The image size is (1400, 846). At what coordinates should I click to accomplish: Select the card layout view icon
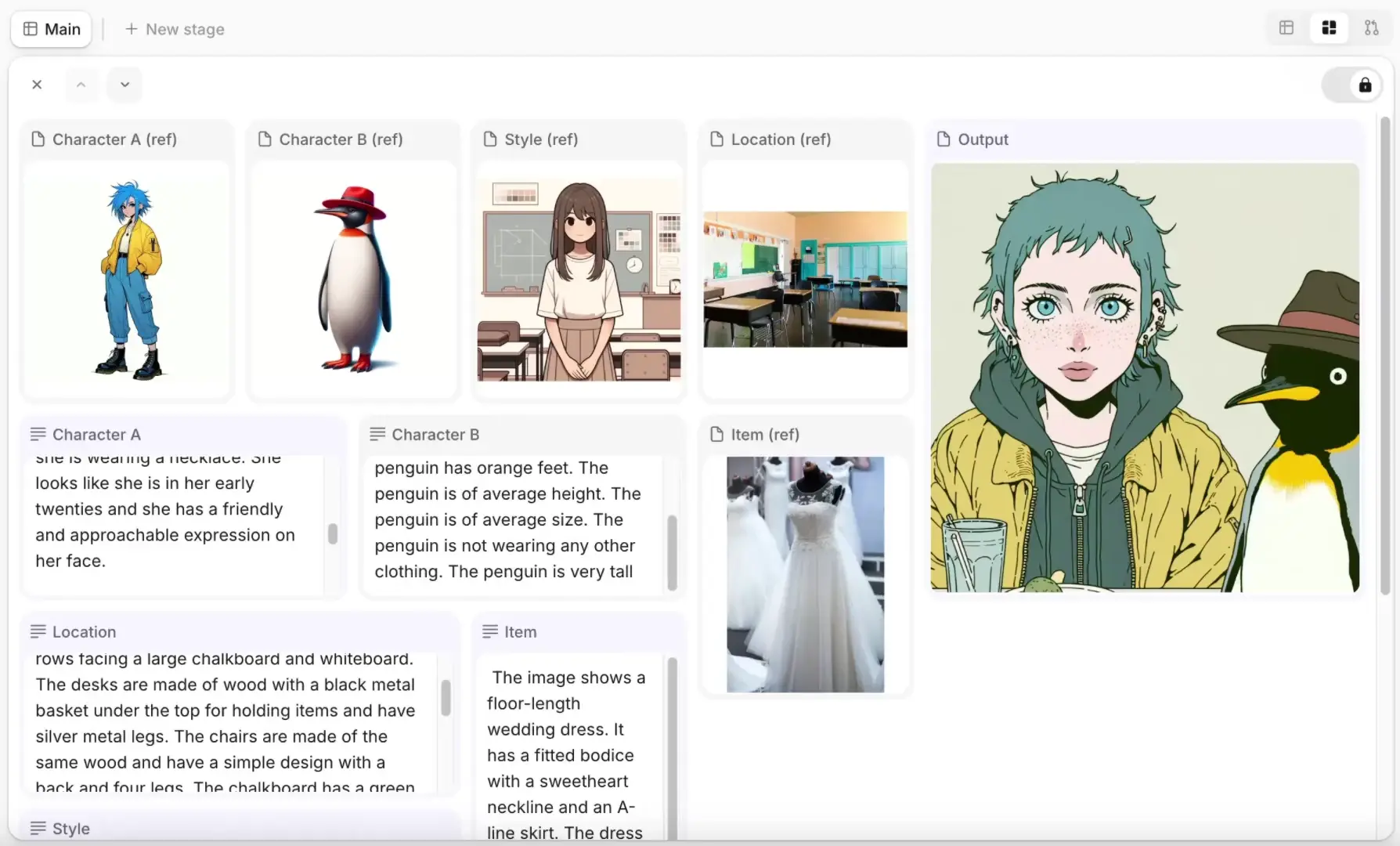1328,27
